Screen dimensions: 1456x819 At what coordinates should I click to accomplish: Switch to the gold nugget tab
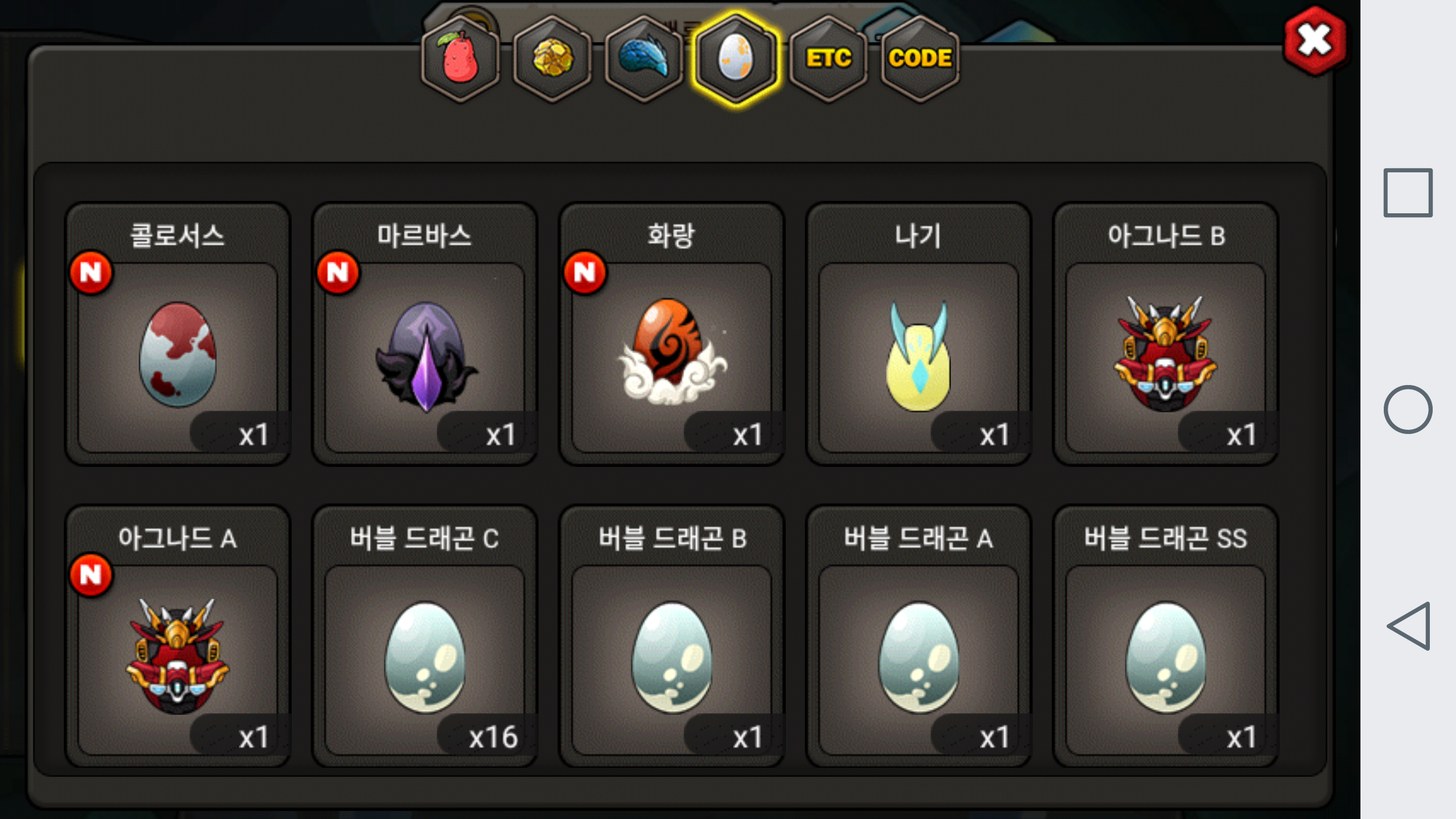pos(552,58)
